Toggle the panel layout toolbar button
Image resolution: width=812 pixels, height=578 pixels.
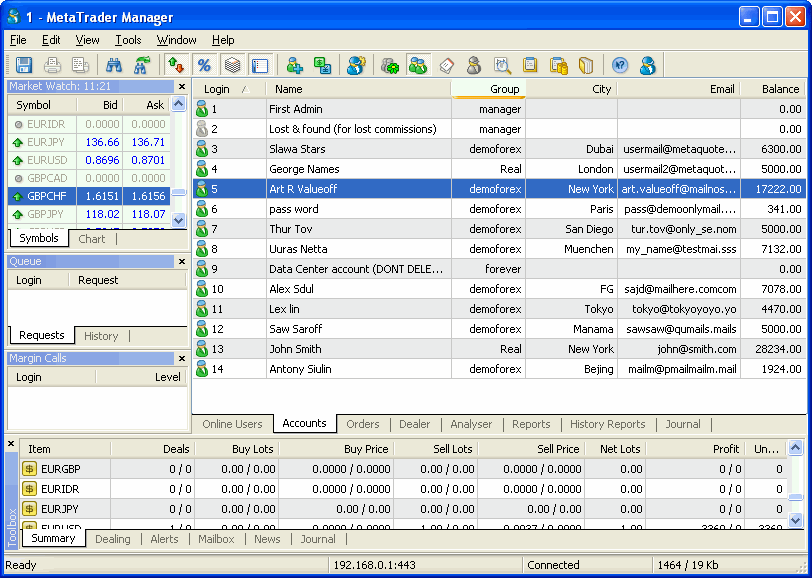click(260, 66)
